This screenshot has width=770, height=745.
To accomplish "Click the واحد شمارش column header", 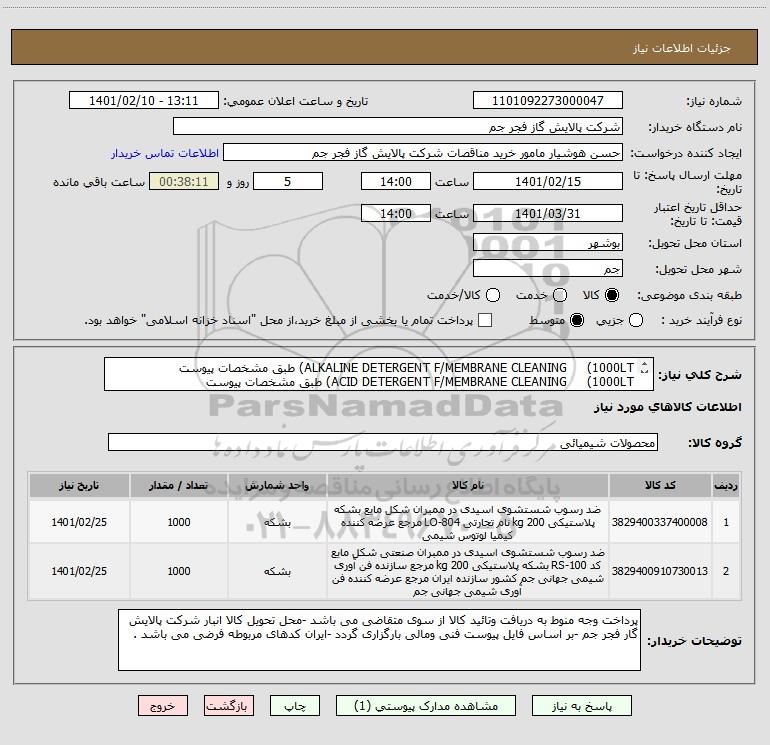I will click(x=277, y=485).
